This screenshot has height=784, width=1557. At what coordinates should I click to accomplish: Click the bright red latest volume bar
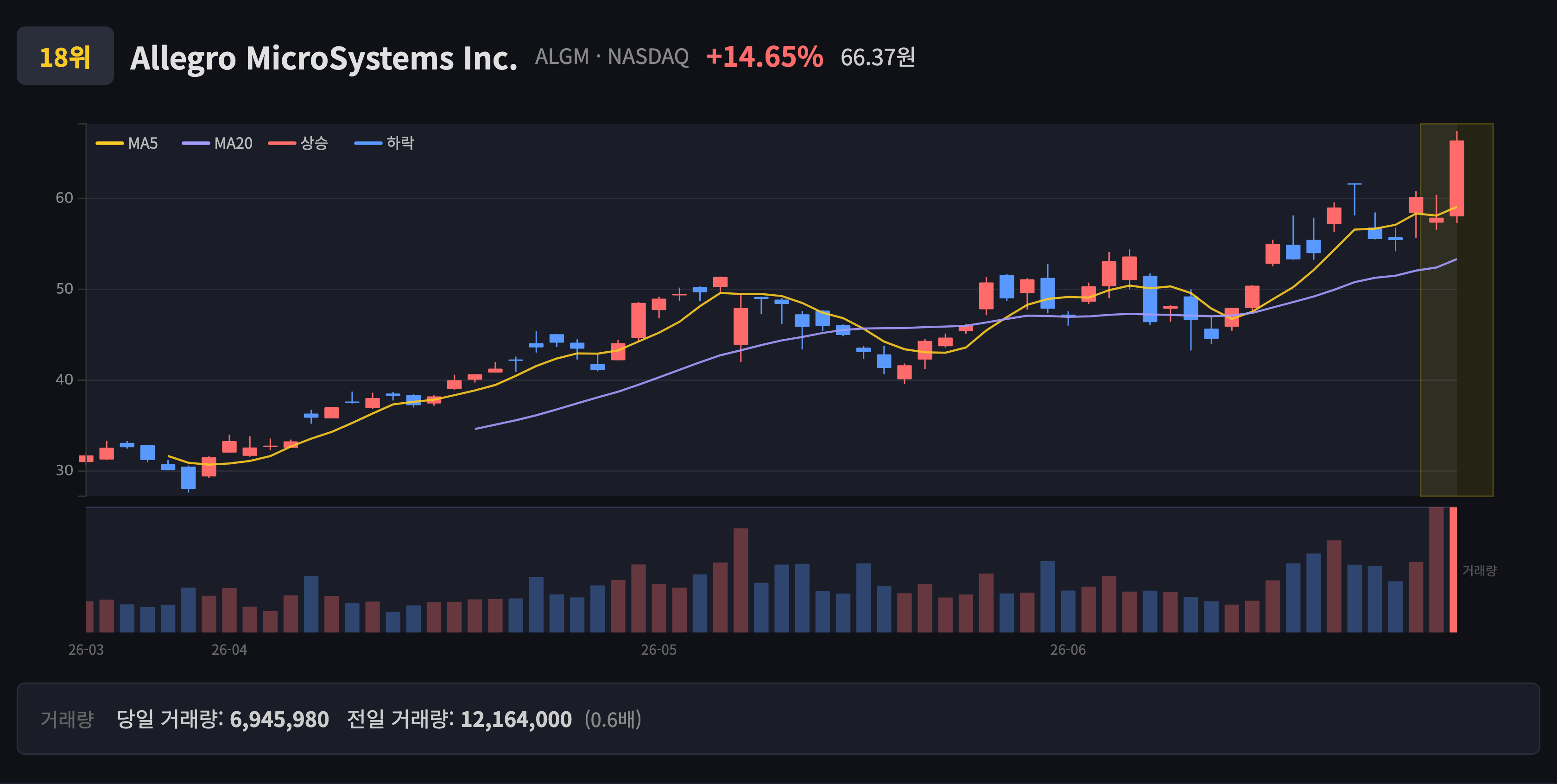(x=1453, y=570)
